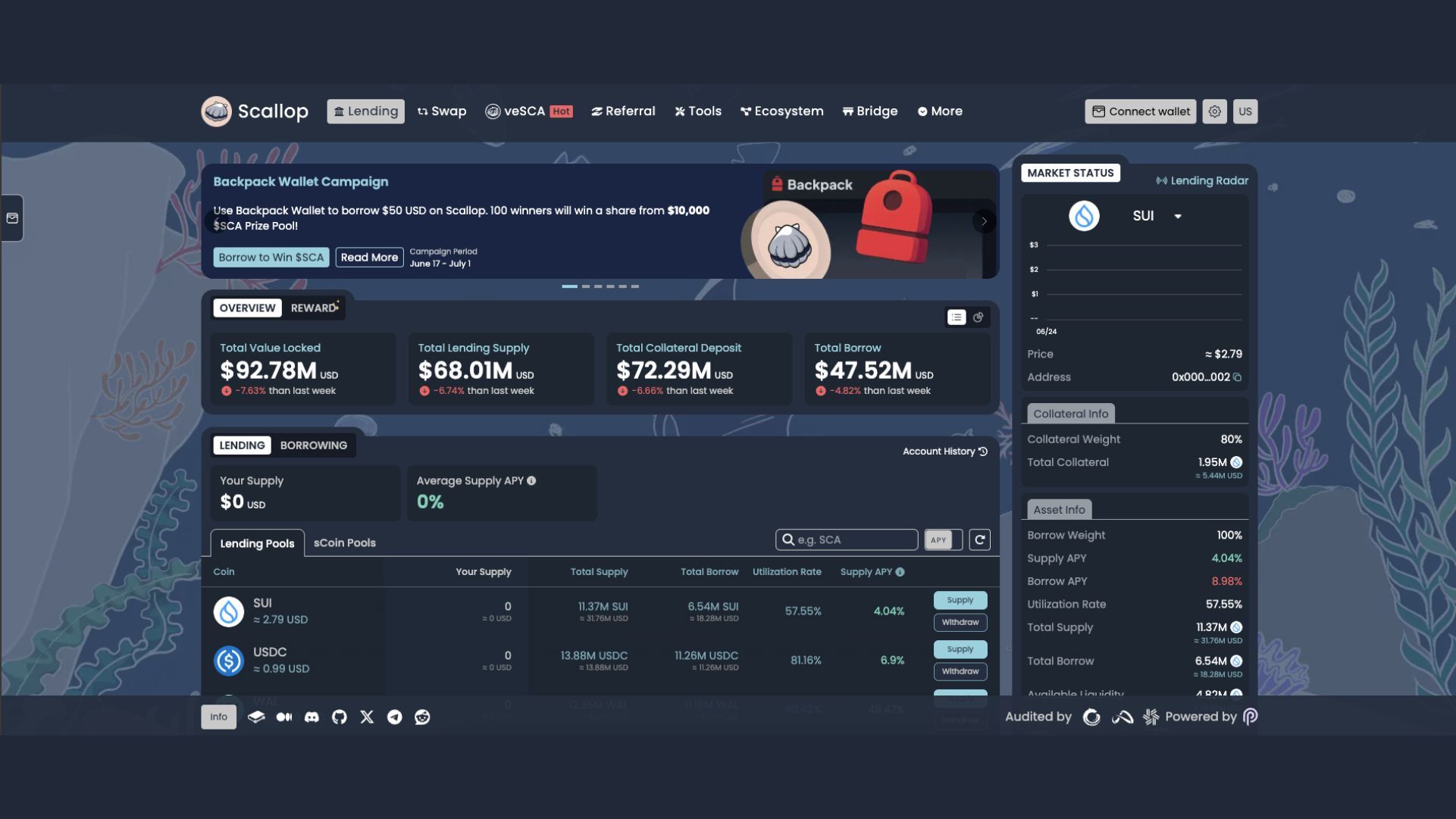Screen dimensions: 1456x819
Task: Open Account History link
Action: 945,452
